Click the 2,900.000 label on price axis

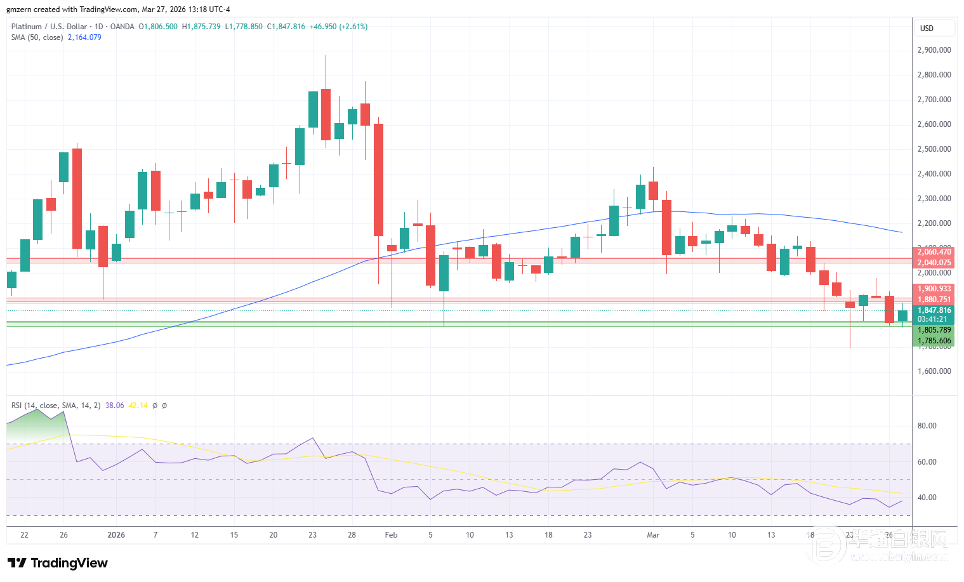coord(932,50)
